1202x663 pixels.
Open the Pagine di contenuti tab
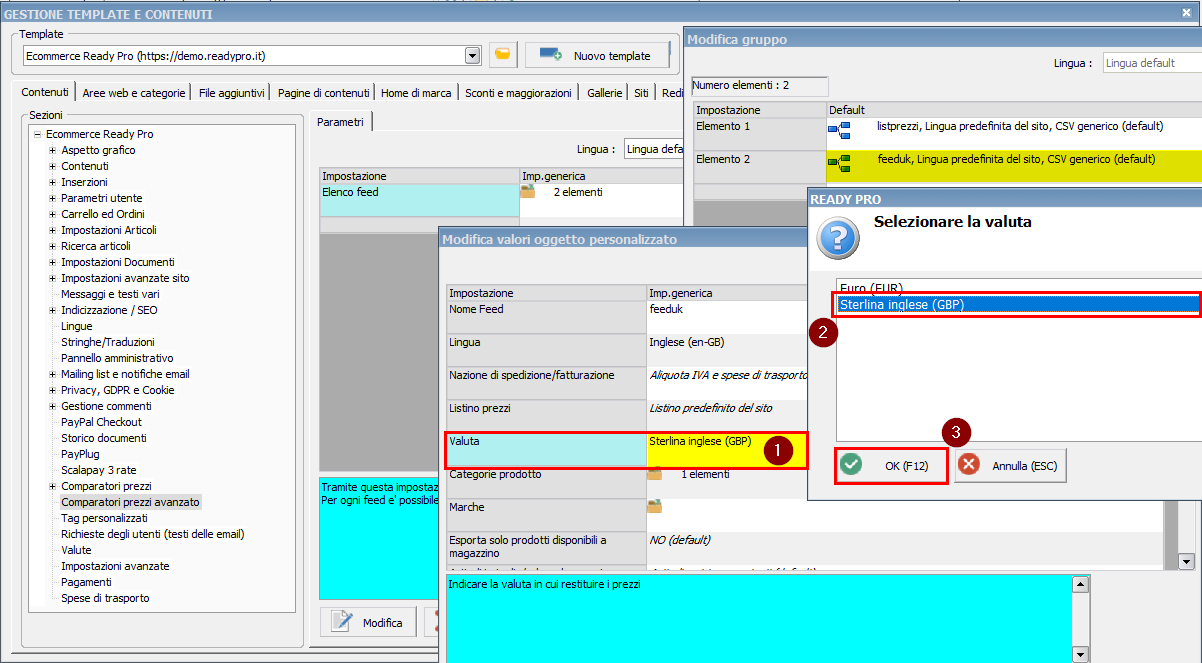point(324,93)
